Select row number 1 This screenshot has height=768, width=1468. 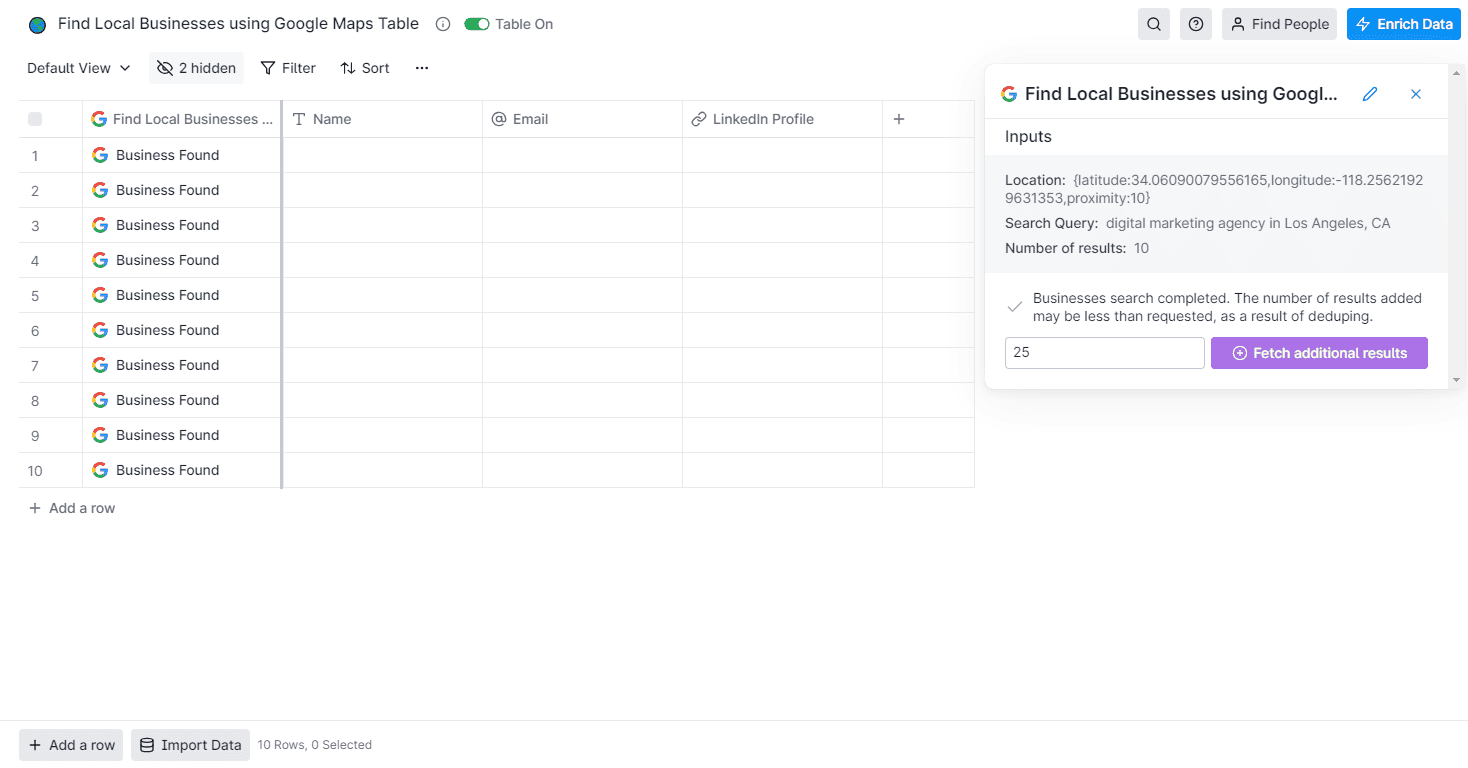point(35,156)
